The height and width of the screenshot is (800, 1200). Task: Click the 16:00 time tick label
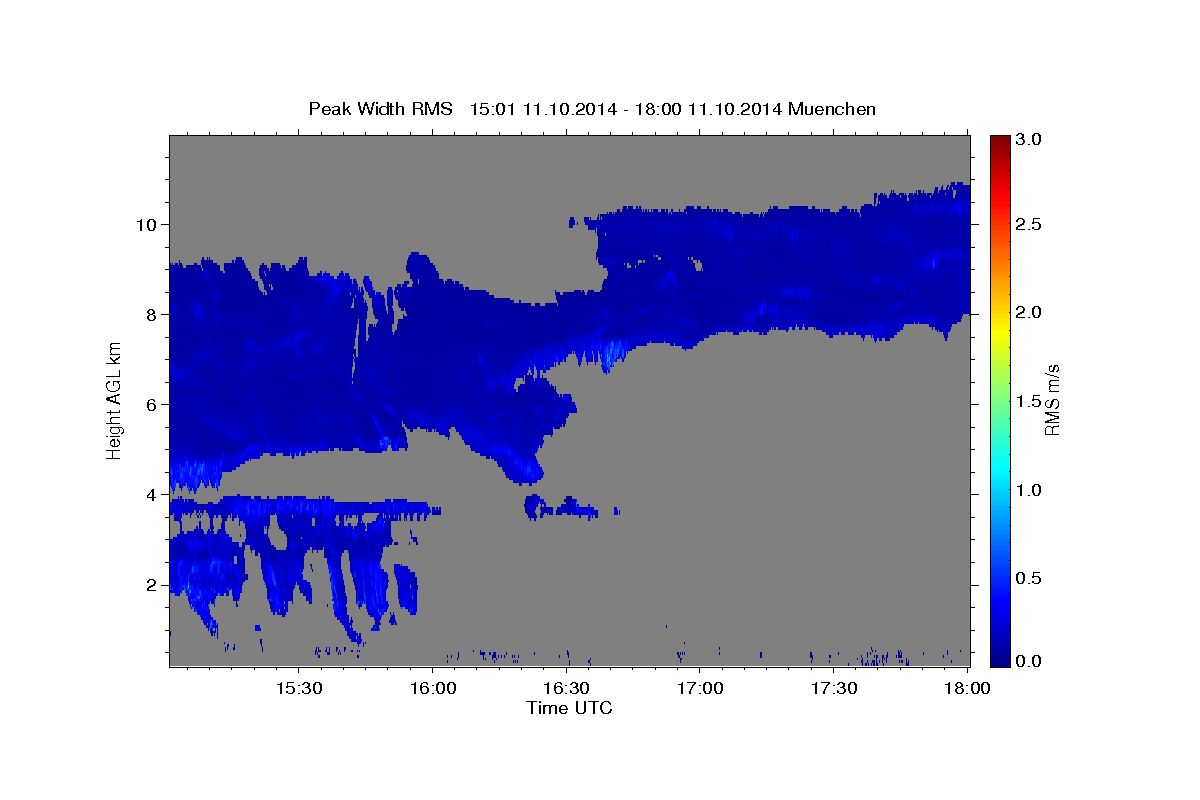432,689
